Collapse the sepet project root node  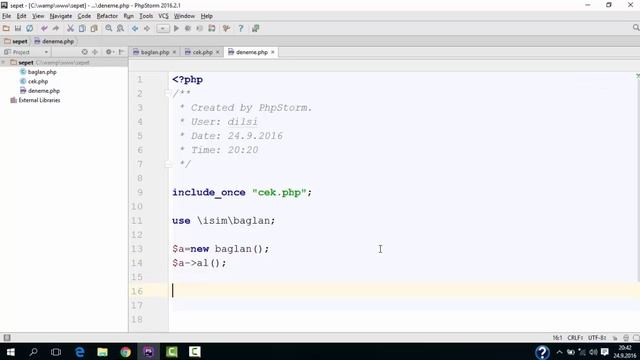[x=4, y=62]
